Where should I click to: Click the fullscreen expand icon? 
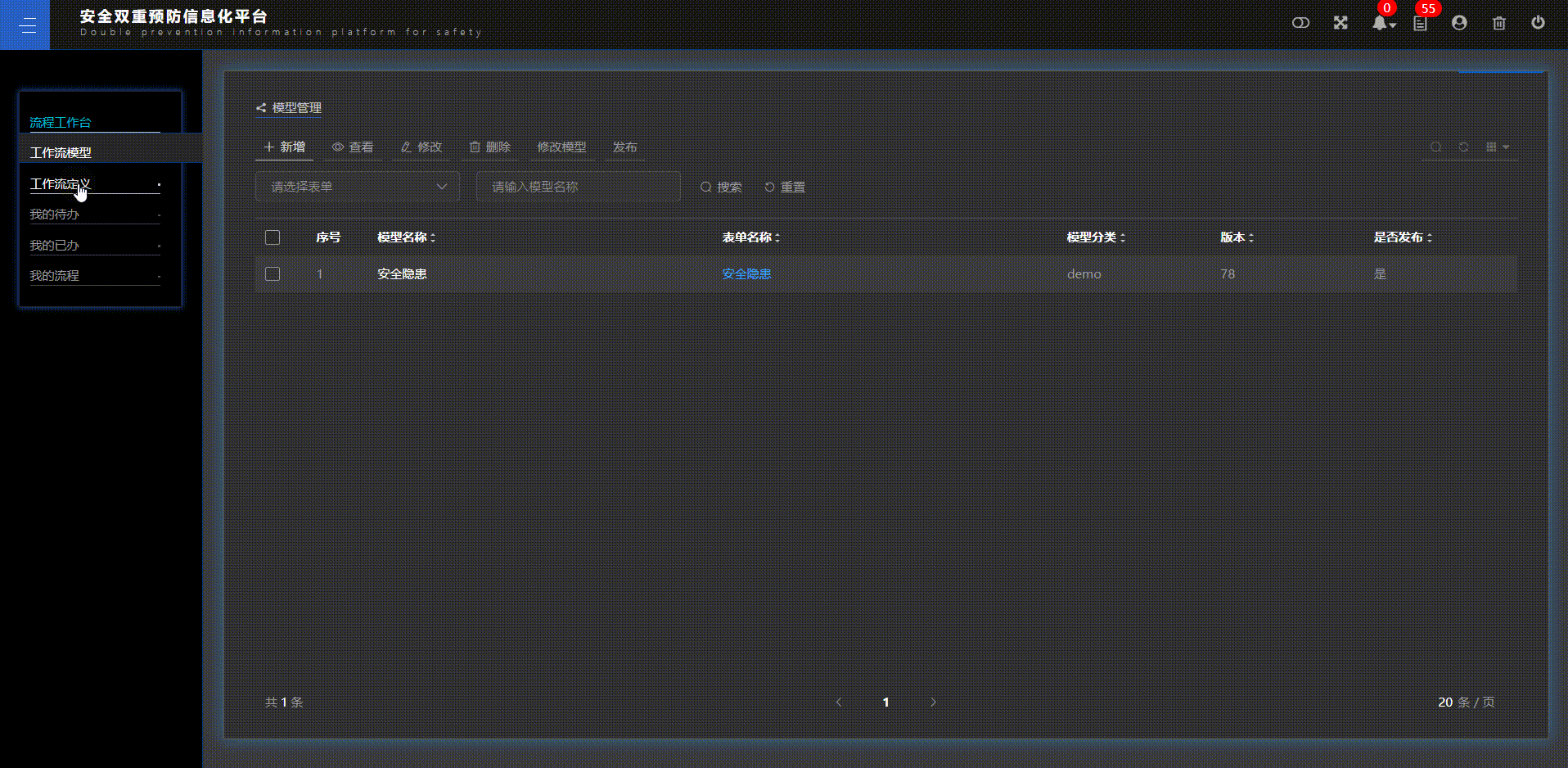(x=1340, y=22)
